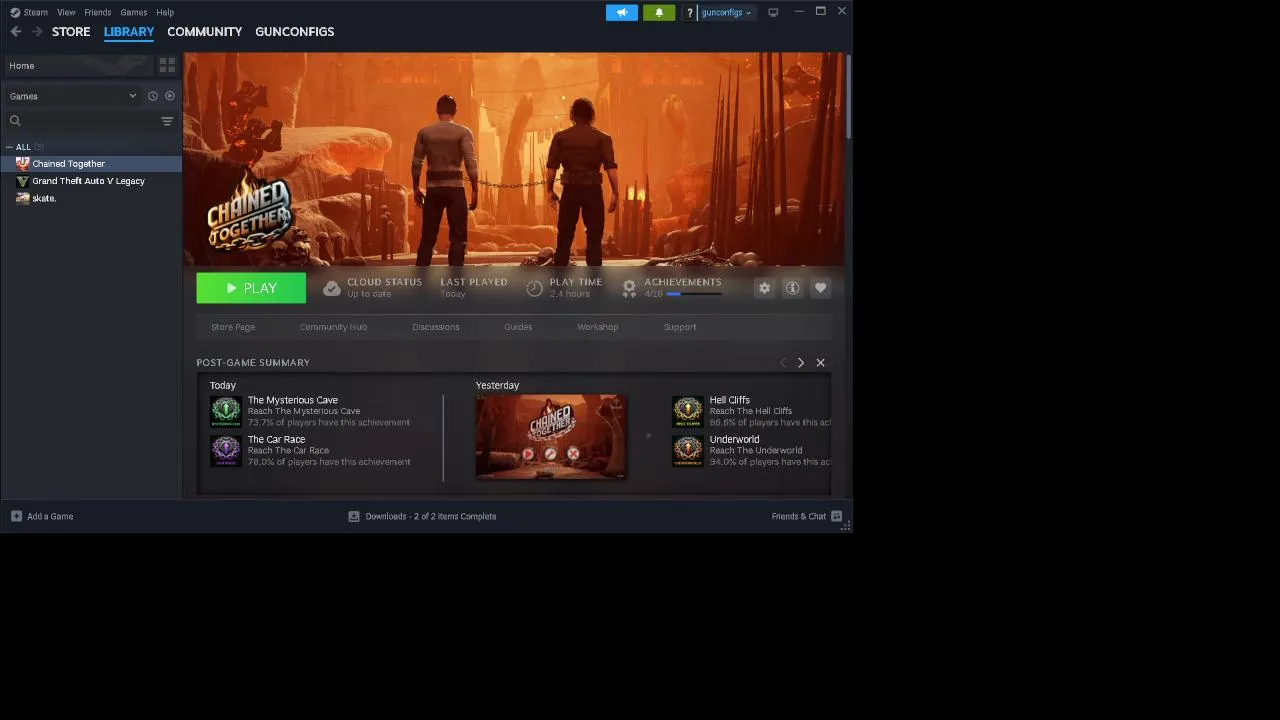This screenshot has width=1280, height=720.
Task: Click the question mark help icon
Action: click(x=690, y=12)
